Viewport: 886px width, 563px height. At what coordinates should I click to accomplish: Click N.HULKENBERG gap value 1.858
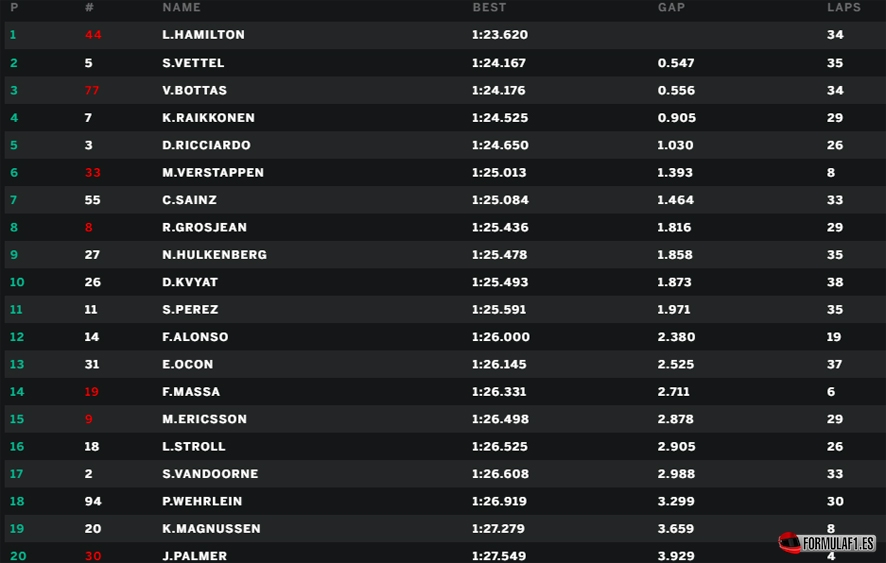click(x=675, y=255)
